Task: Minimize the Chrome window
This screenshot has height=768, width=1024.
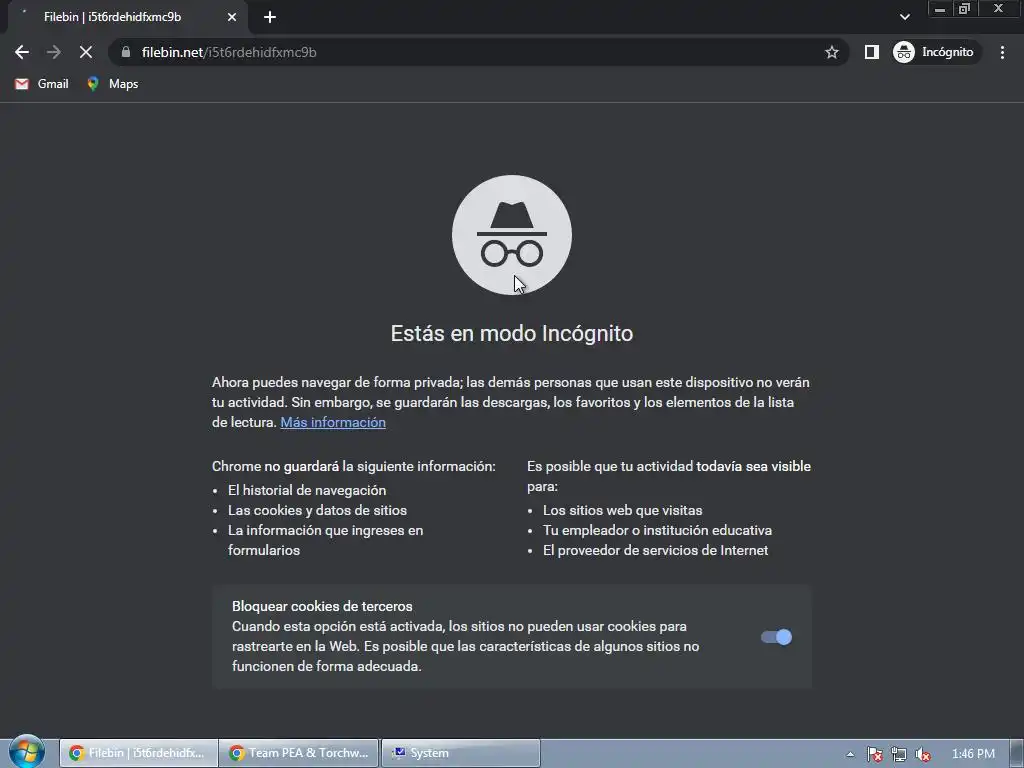Action: 940,8
